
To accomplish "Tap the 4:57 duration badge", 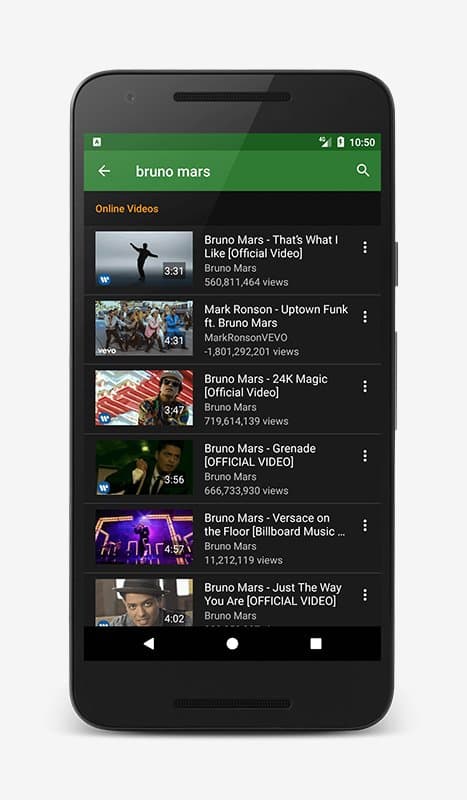I will coord(174,549).
